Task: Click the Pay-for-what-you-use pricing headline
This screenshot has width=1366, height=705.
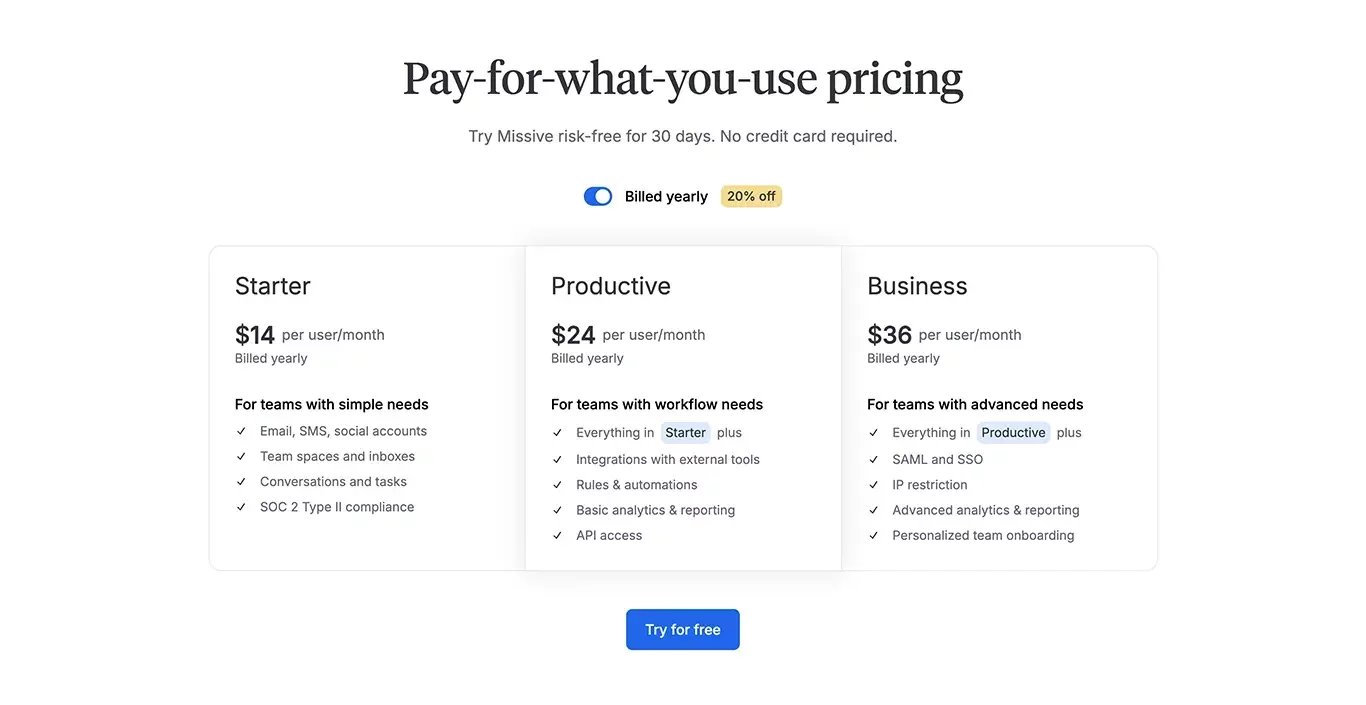Action: pyautogui.click(x=683, y=79)
